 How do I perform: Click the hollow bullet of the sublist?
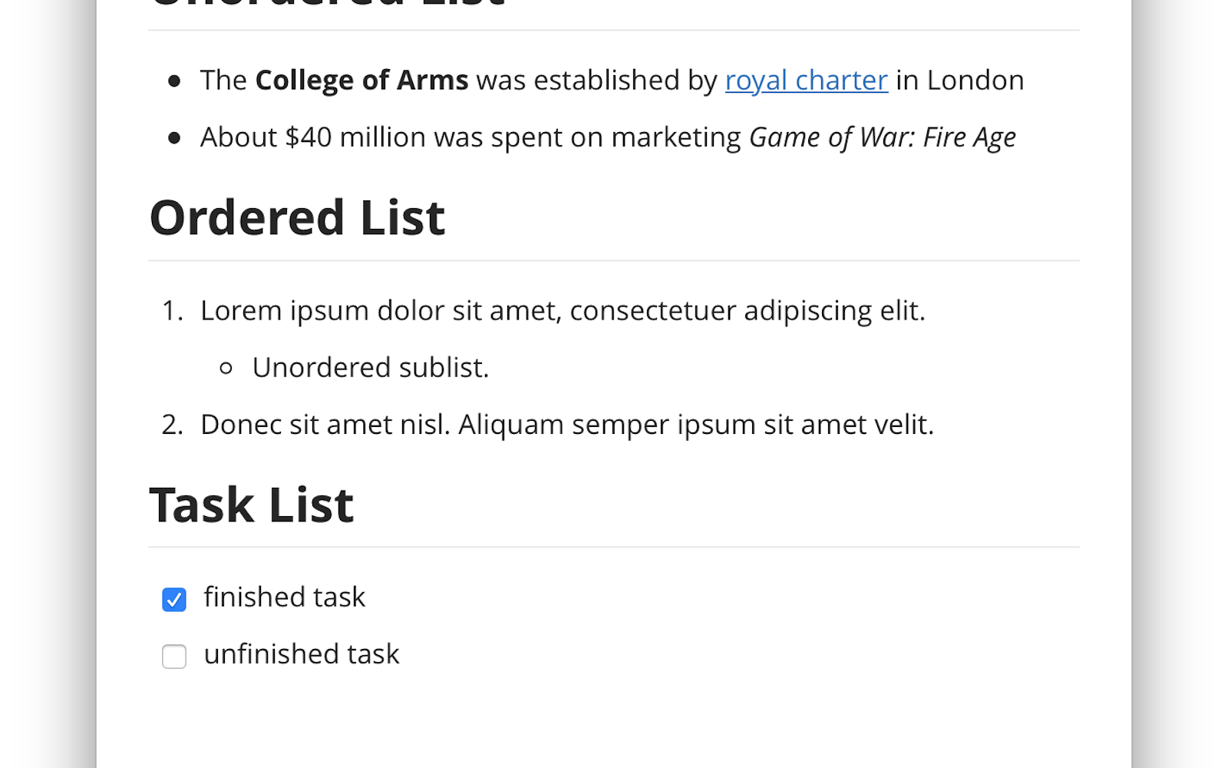[226, 369]
